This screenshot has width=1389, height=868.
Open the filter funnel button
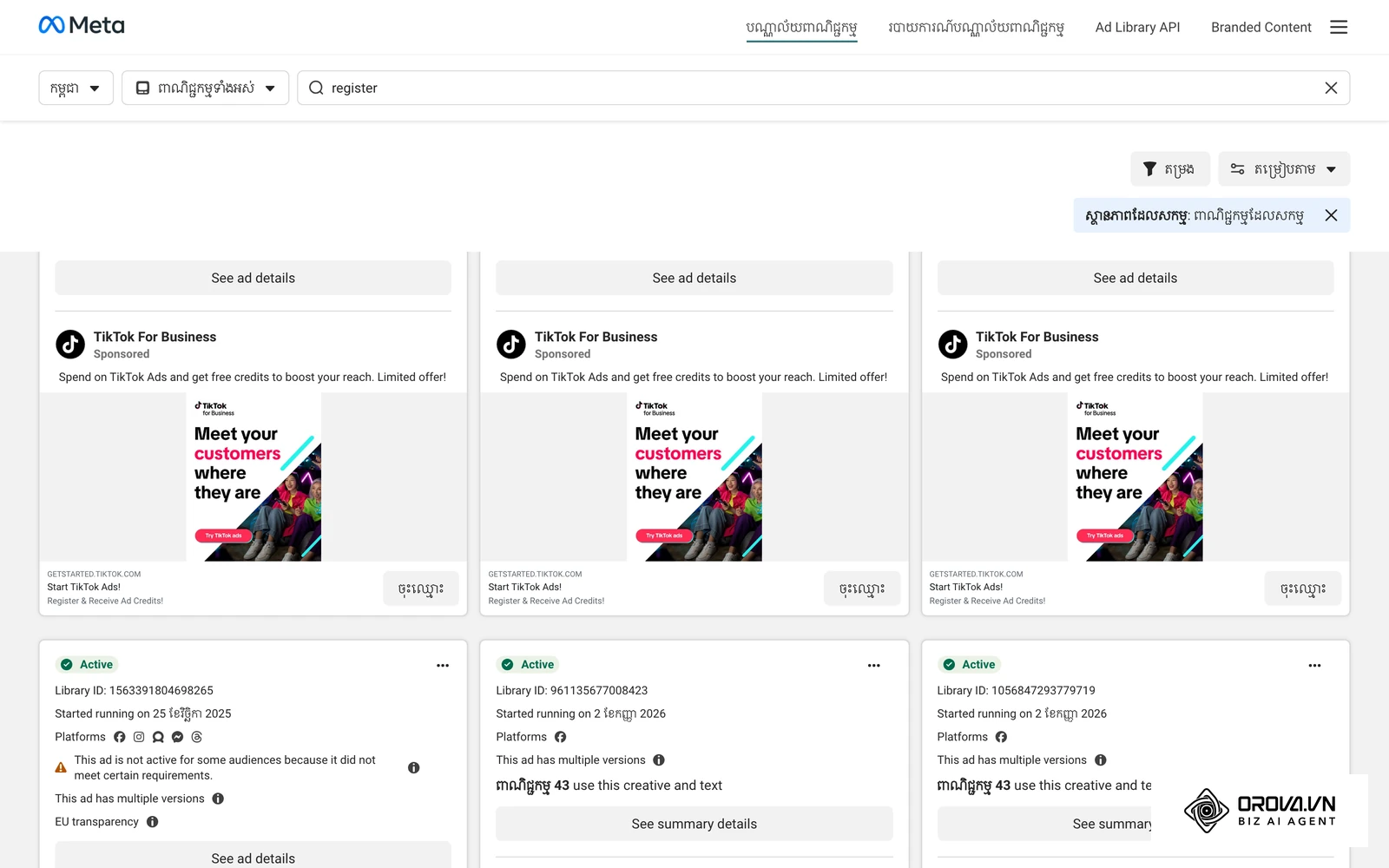click(1169, 168)
